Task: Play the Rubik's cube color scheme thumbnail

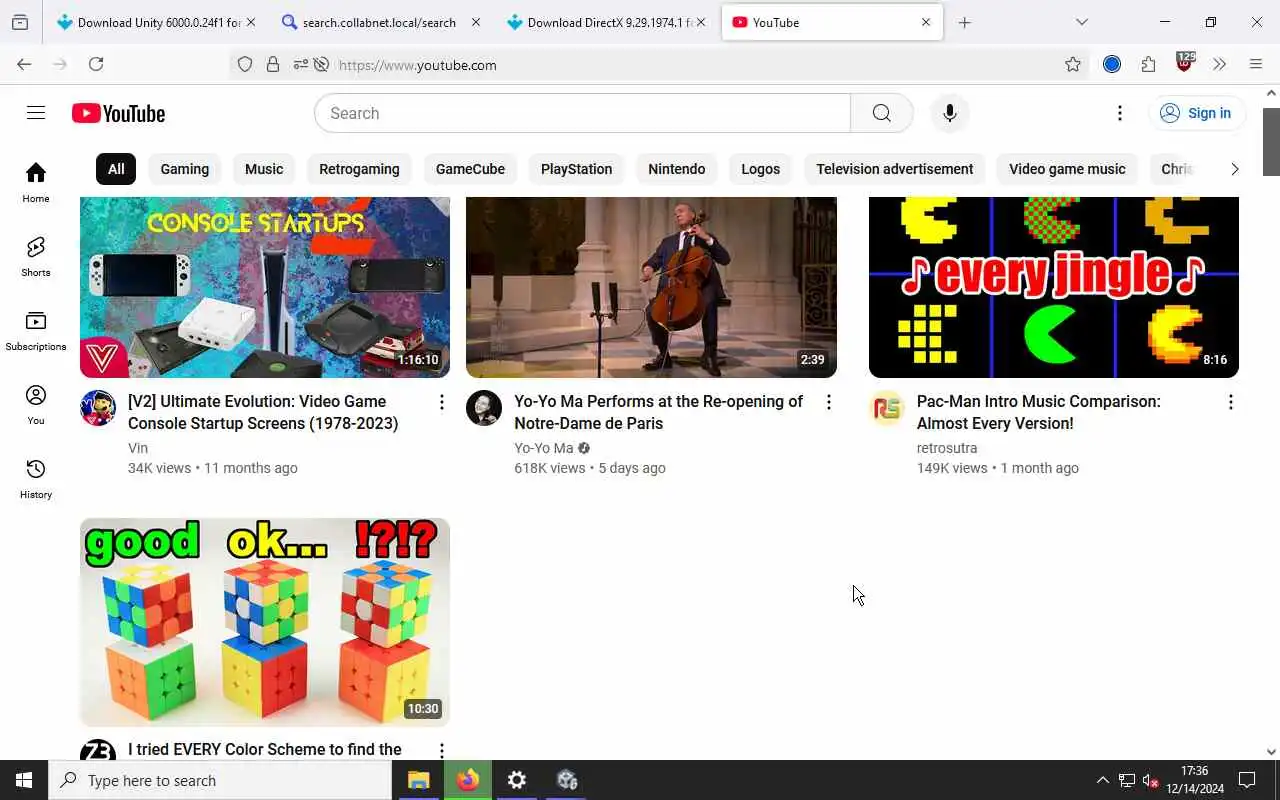Action: click(265, 622)
